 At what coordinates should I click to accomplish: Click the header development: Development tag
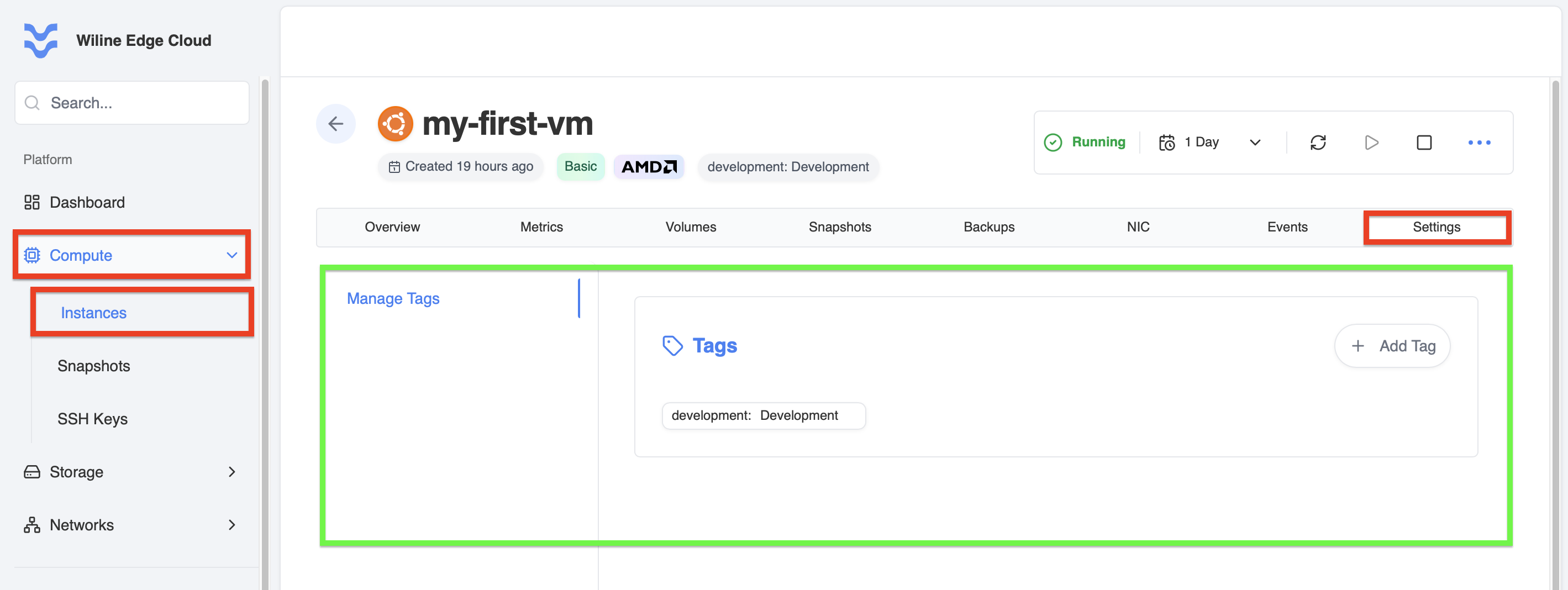(x=788, y=167)
